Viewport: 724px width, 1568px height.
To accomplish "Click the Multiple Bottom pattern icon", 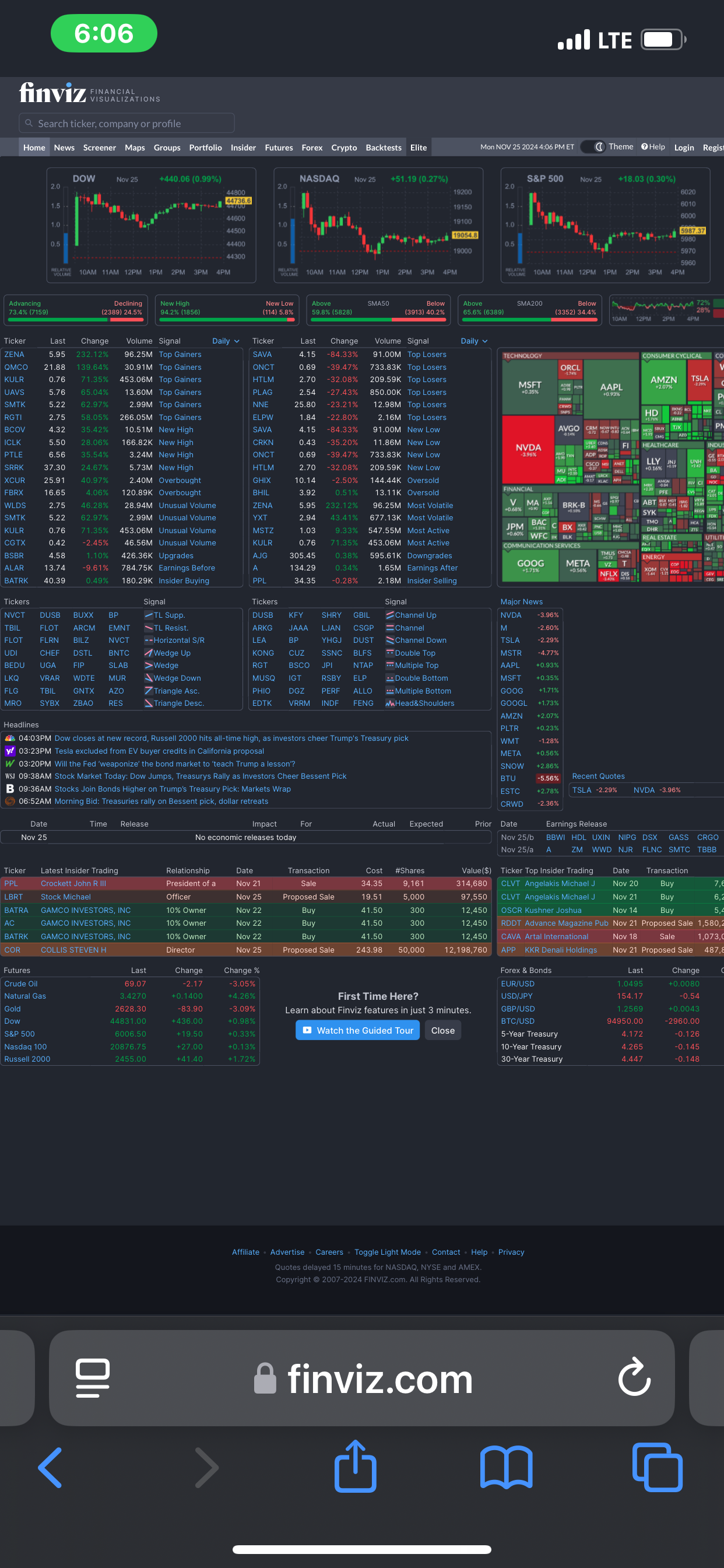I will (x=390, y=691).
